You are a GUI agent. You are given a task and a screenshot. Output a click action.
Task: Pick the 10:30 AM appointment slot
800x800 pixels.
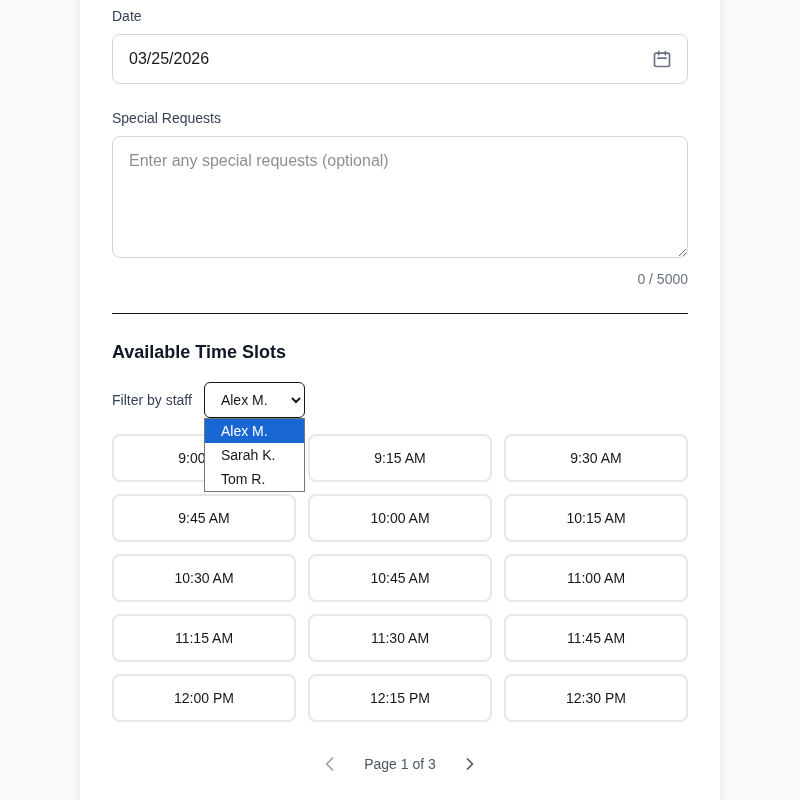tap(204, 578)
